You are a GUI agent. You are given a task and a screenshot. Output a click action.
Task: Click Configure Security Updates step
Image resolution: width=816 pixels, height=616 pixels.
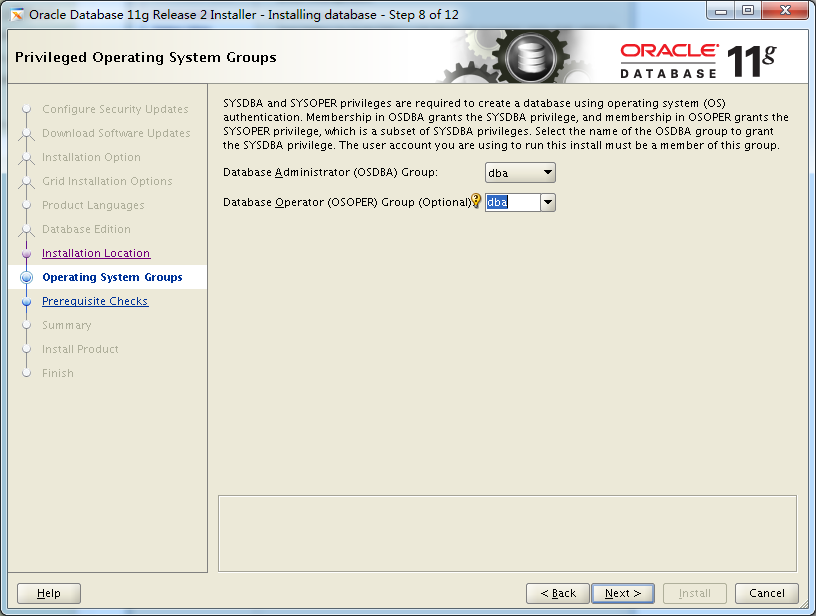115,109
